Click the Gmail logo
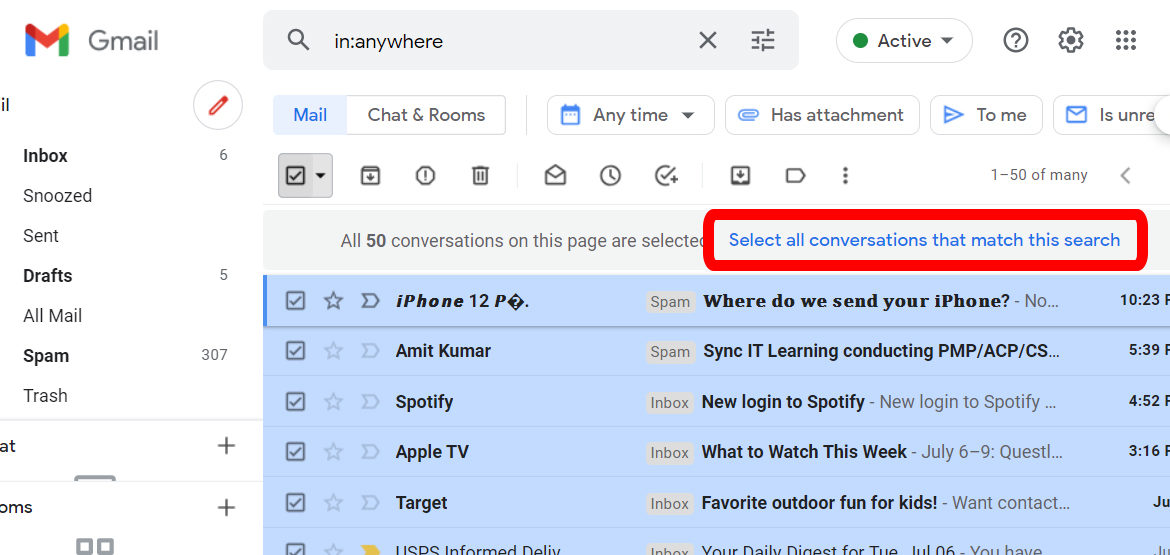 pos(91,40)
